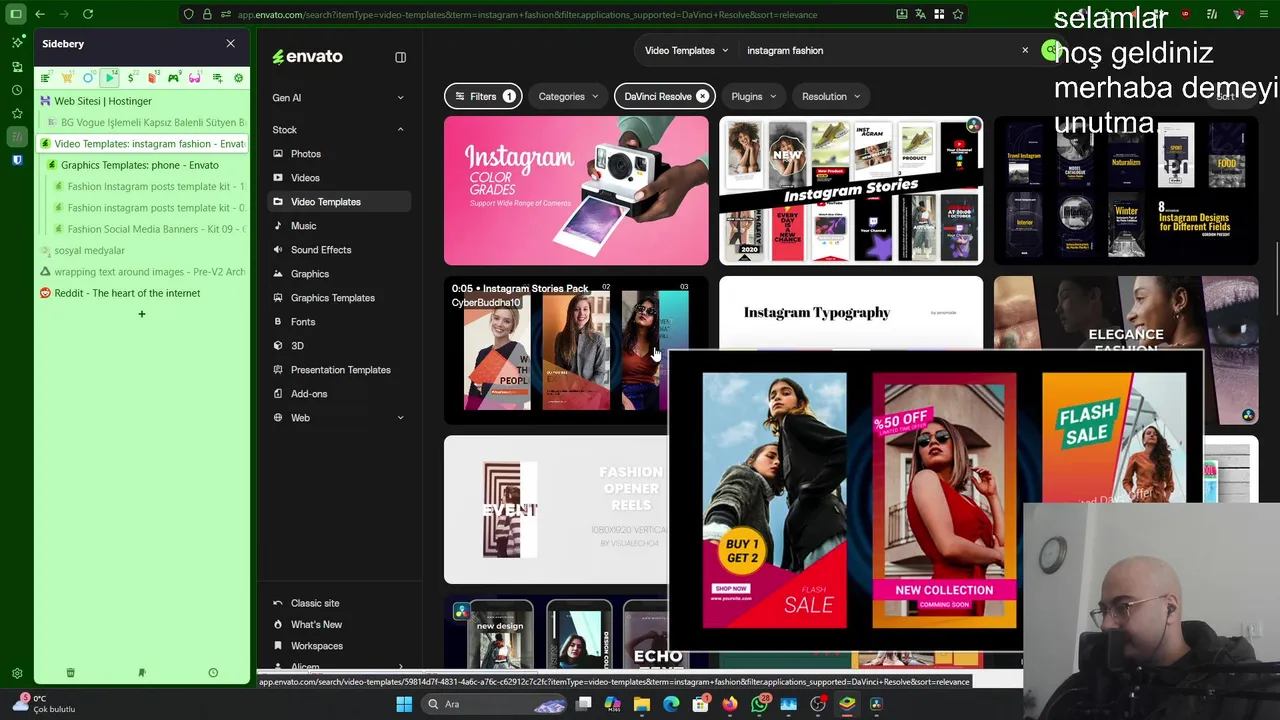Open the Graphics Templates category
1280x720 pixels.
coord(332,298)
